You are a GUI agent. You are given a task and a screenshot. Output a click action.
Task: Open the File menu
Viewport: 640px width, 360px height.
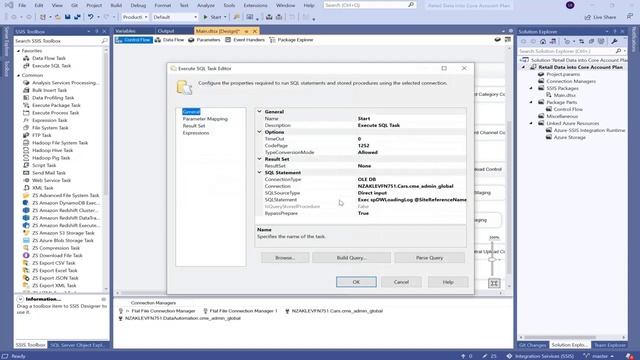(22, 5)
